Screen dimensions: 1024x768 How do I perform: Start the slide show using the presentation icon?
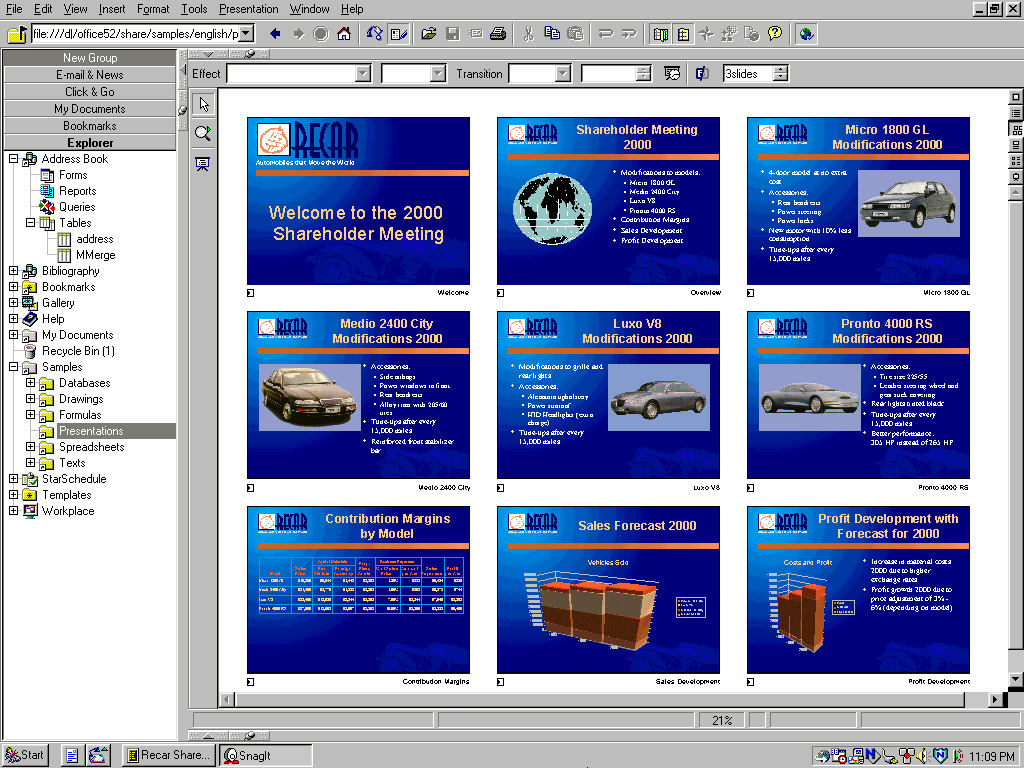203,162
